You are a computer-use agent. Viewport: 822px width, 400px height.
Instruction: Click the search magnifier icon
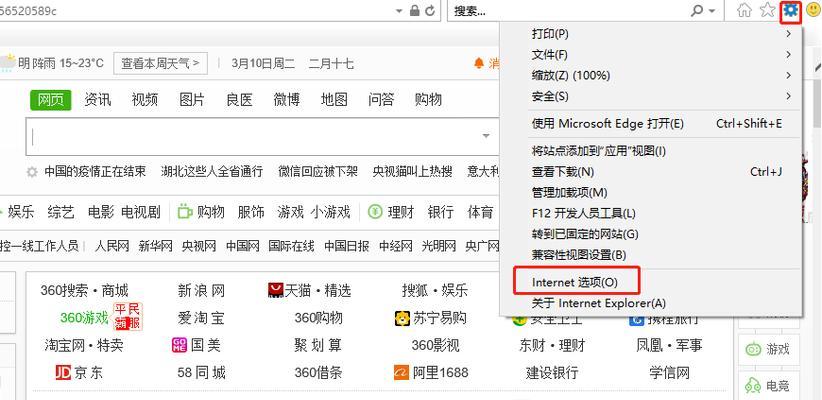[697, 10]
